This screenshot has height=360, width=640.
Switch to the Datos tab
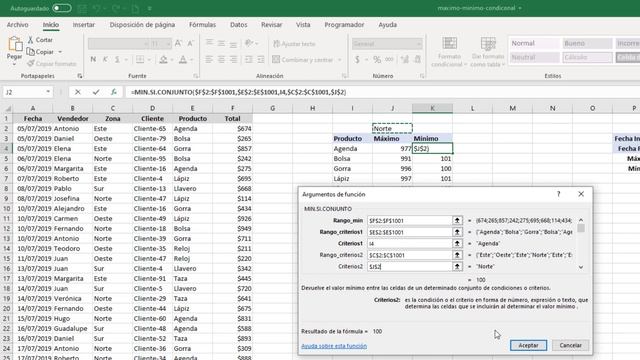tap(239, 25)
